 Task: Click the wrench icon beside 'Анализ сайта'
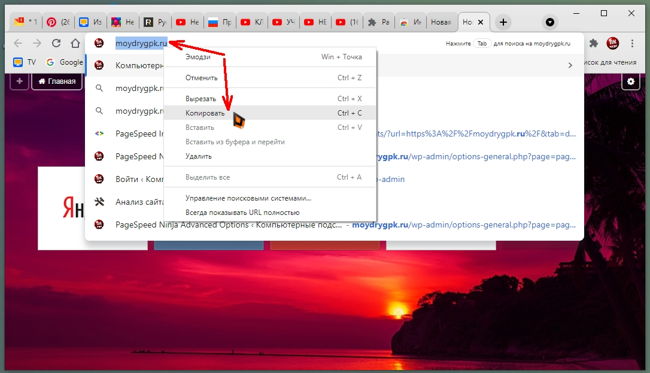[x=99, y=202]
